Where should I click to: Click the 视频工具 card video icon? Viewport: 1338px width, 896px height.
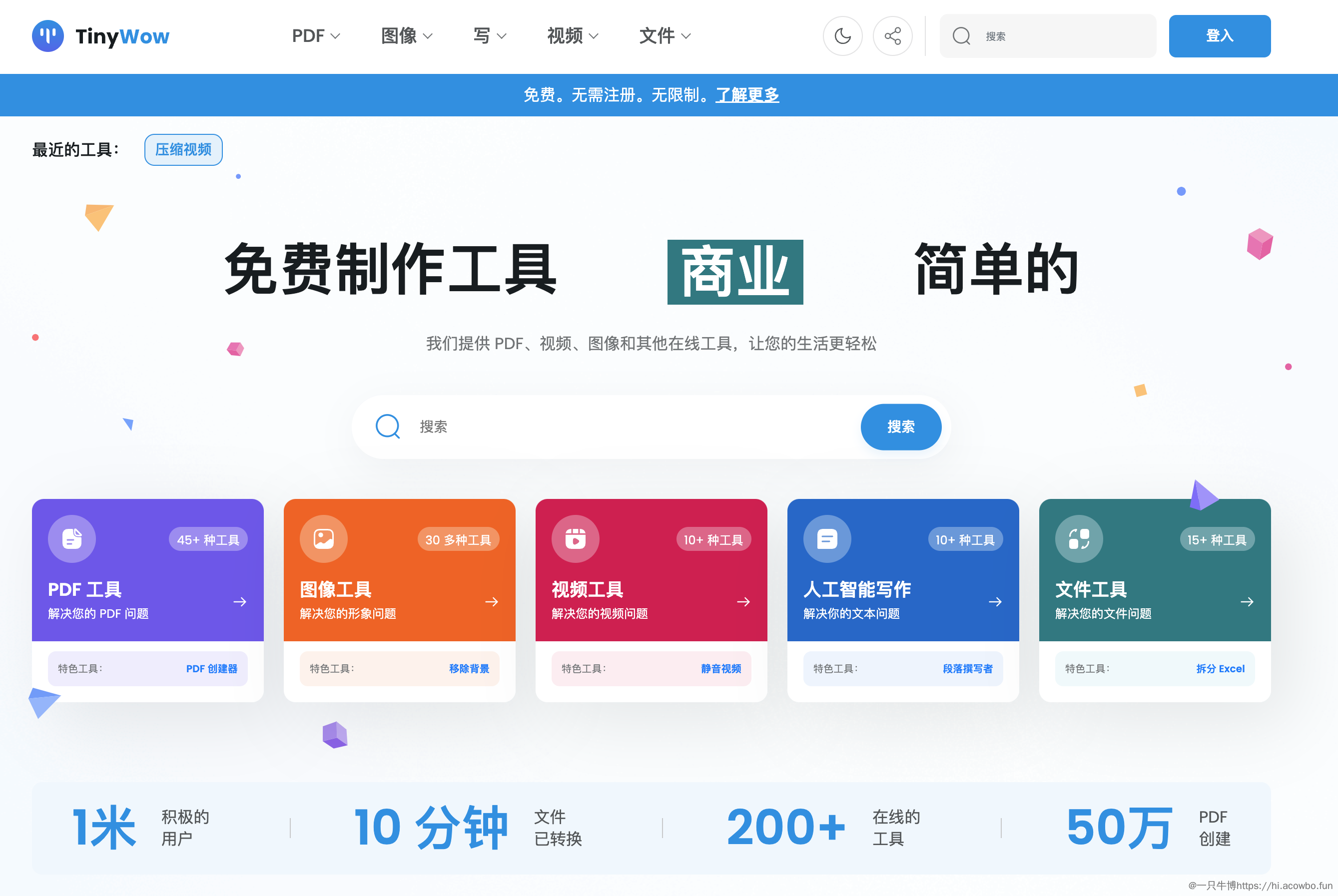click(576, 539)
